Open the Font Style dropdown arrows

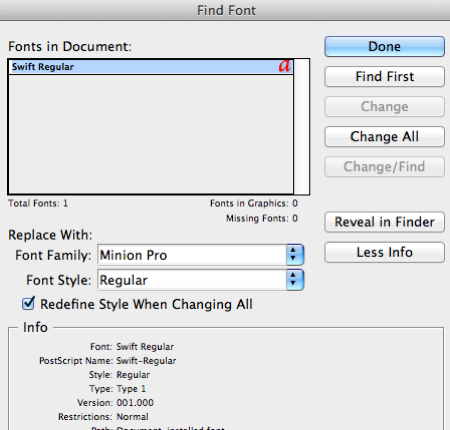tap(295, 280)
